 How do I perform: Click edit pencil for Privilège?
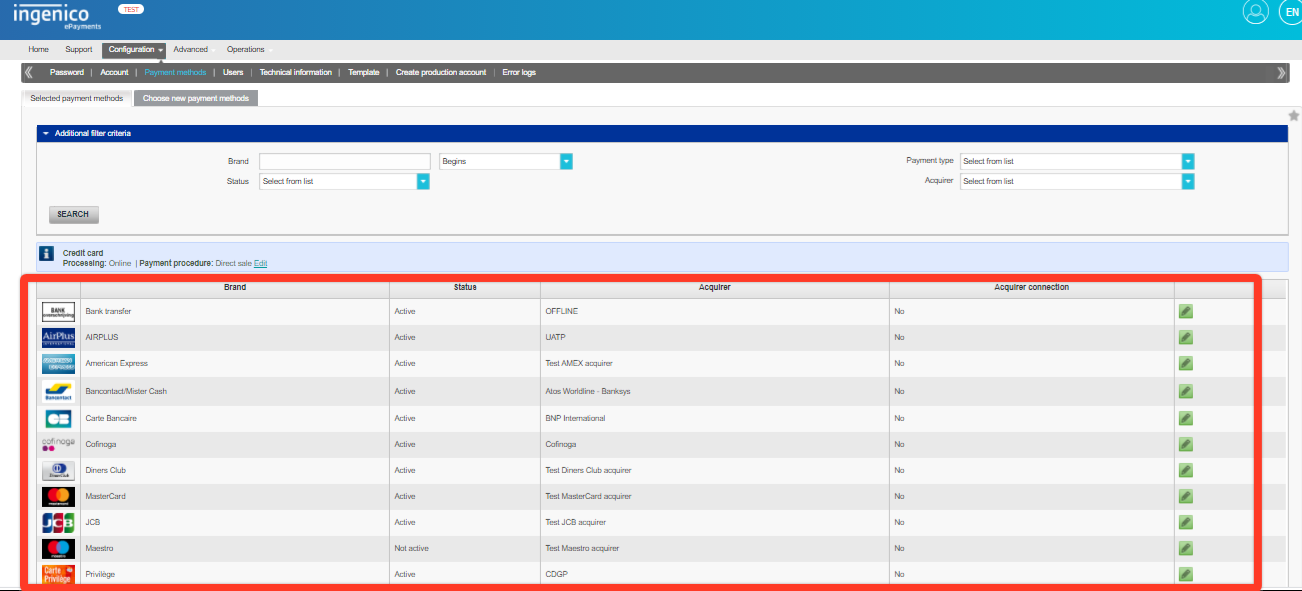click(x=1186, y=574)
